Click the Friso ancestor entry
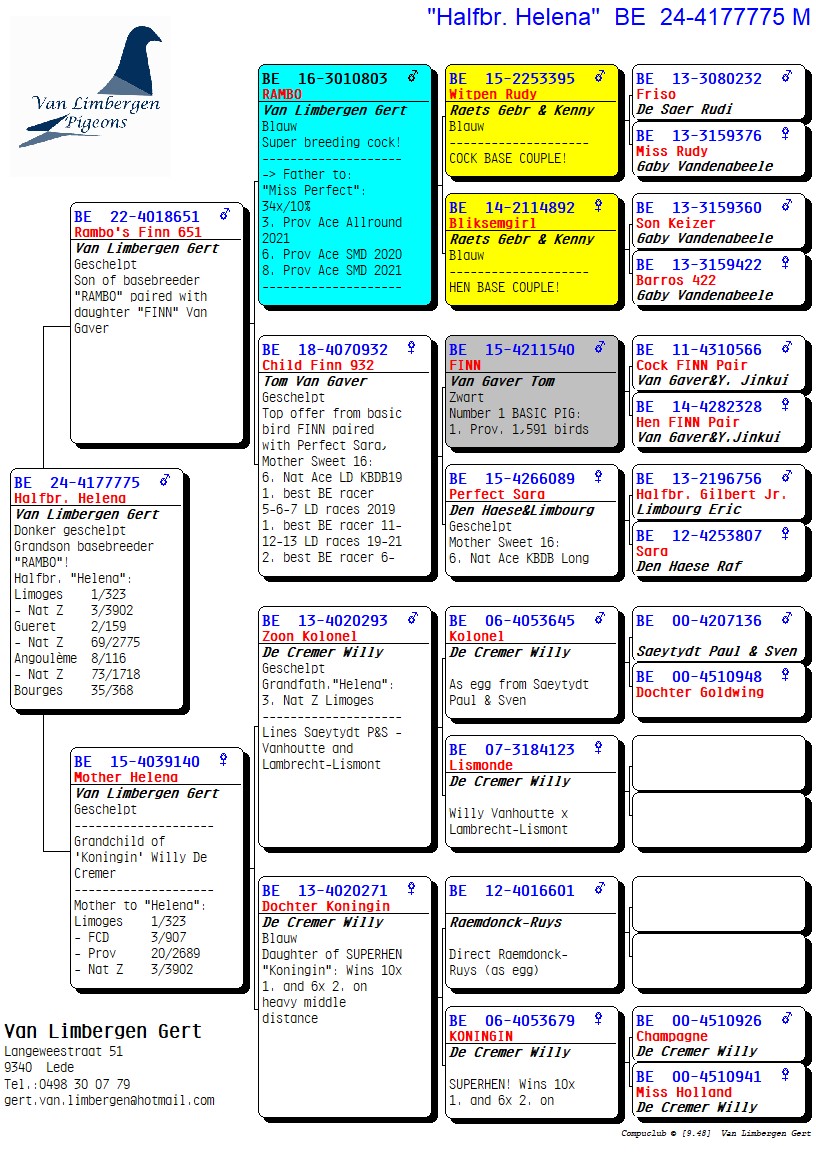Viewport: 816px width, 1172px height. pyautogui.click(x=656, y=94)
